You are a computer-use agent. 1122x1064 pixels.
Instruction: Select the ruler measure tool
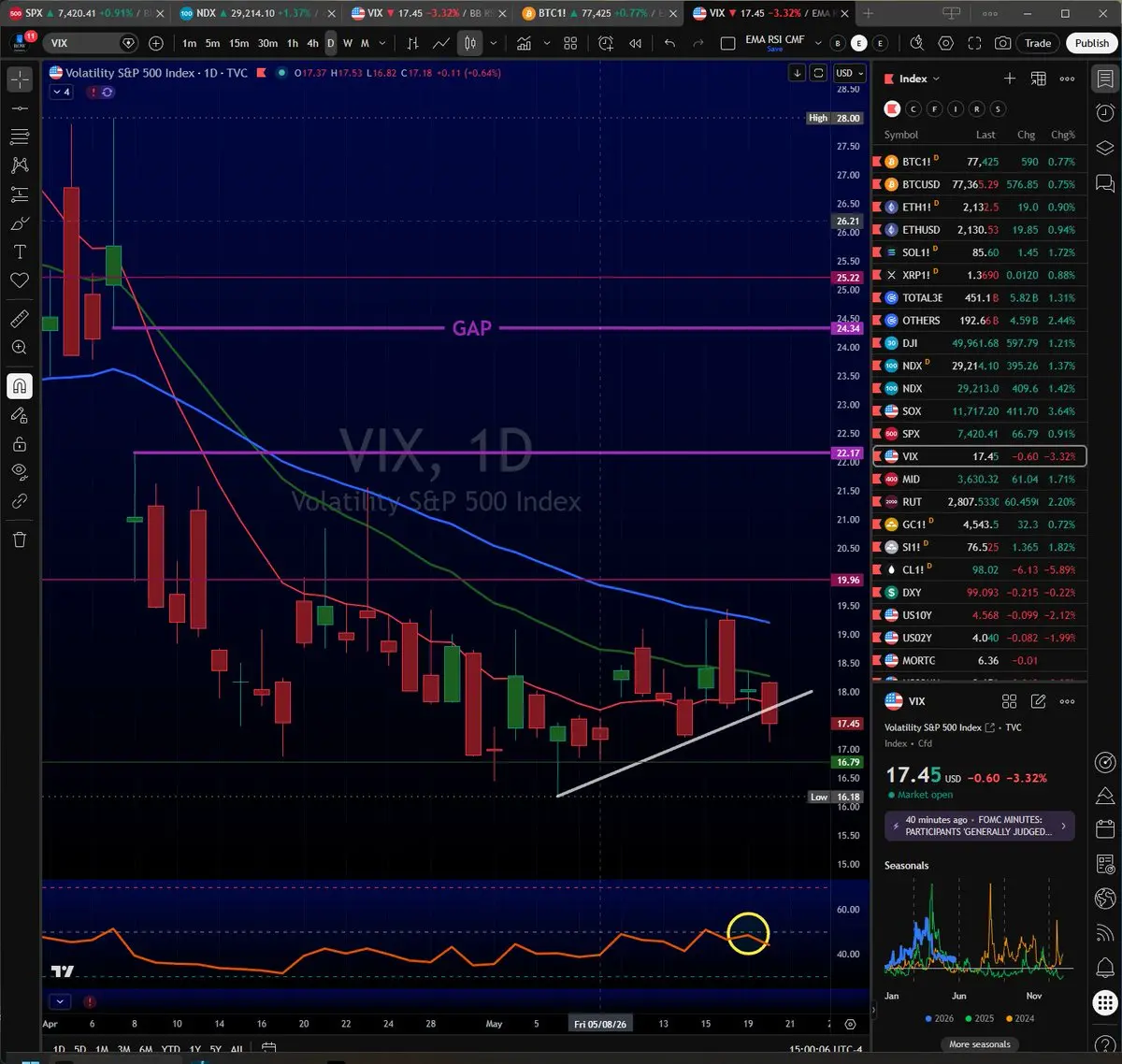[x=20, y=319]
